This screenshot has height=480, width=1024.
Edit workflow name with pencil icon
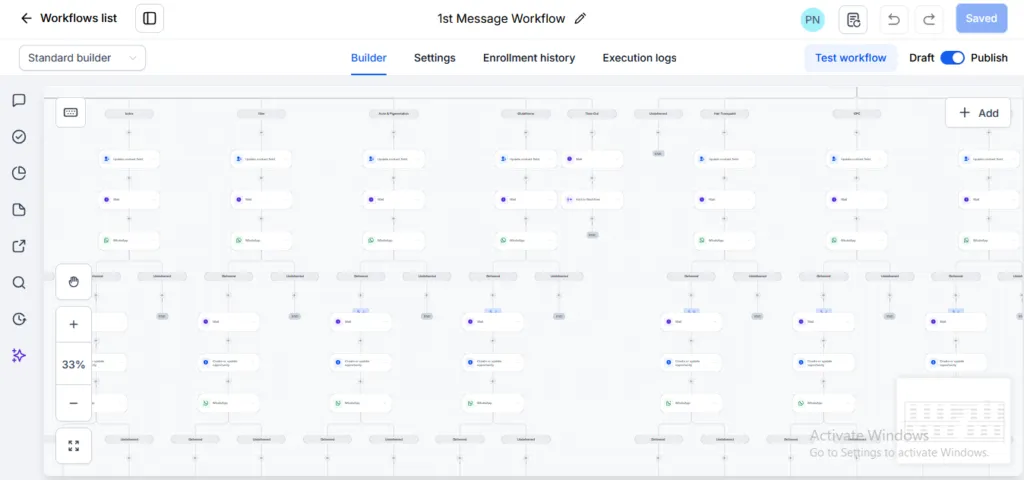(x=580, y=19)
